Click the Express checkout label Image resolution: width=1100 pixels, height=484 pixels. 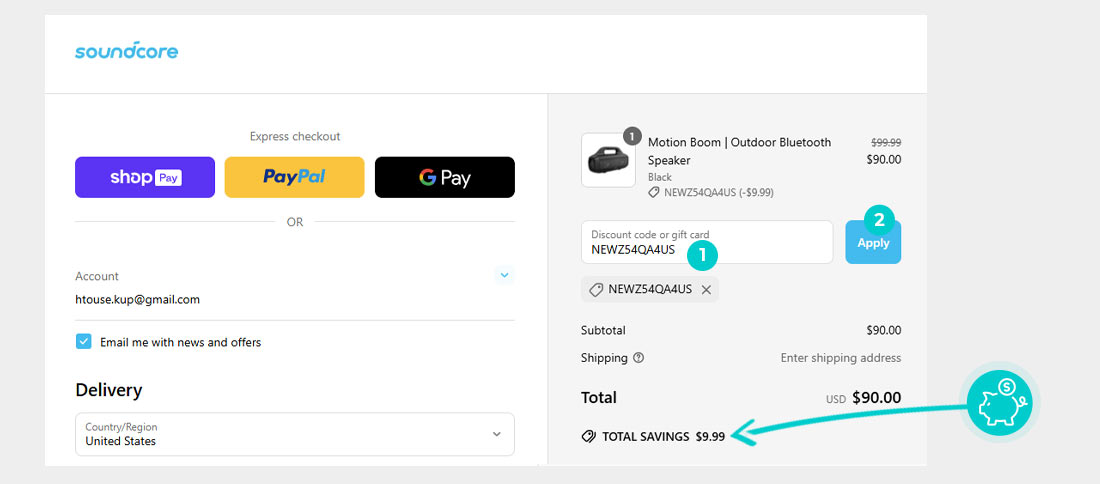(x=295, y=136)
